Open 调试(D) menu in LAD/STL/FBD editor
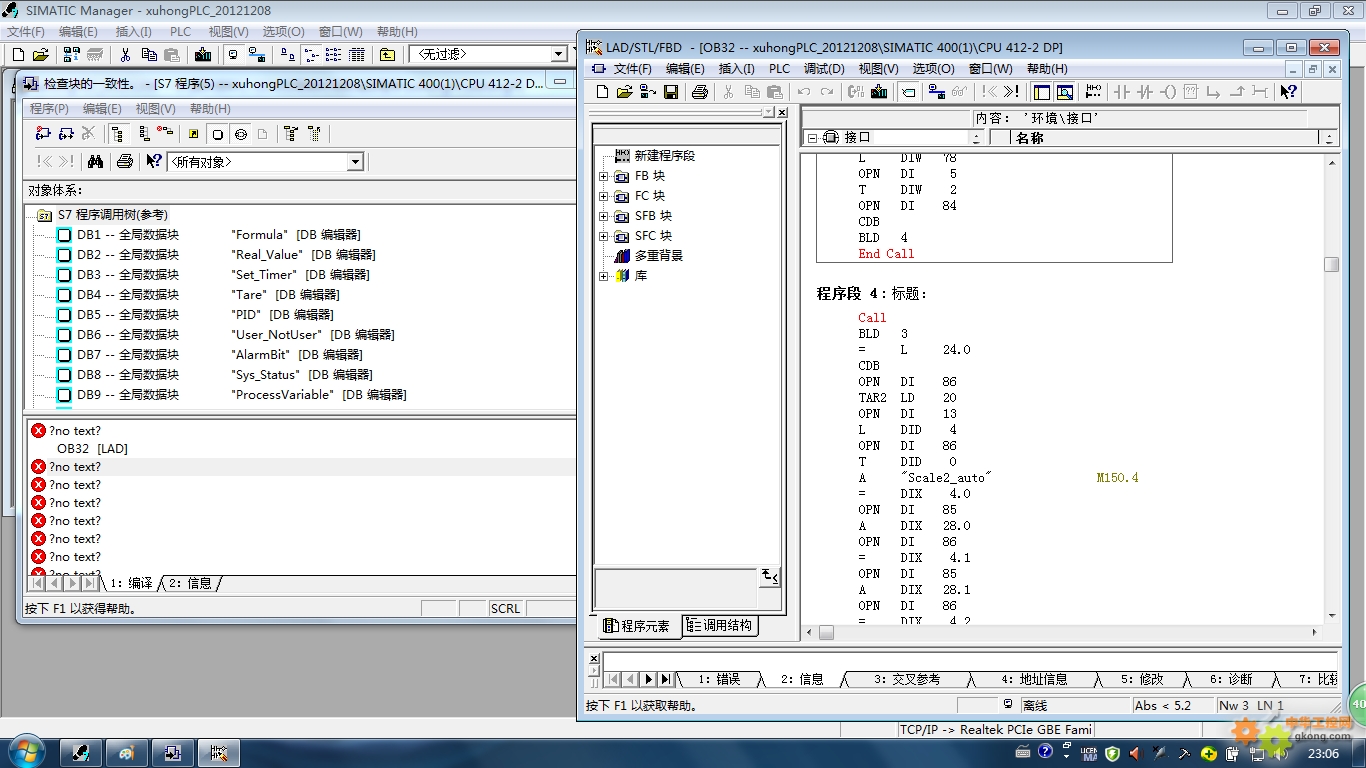 (x=824, y=69)
